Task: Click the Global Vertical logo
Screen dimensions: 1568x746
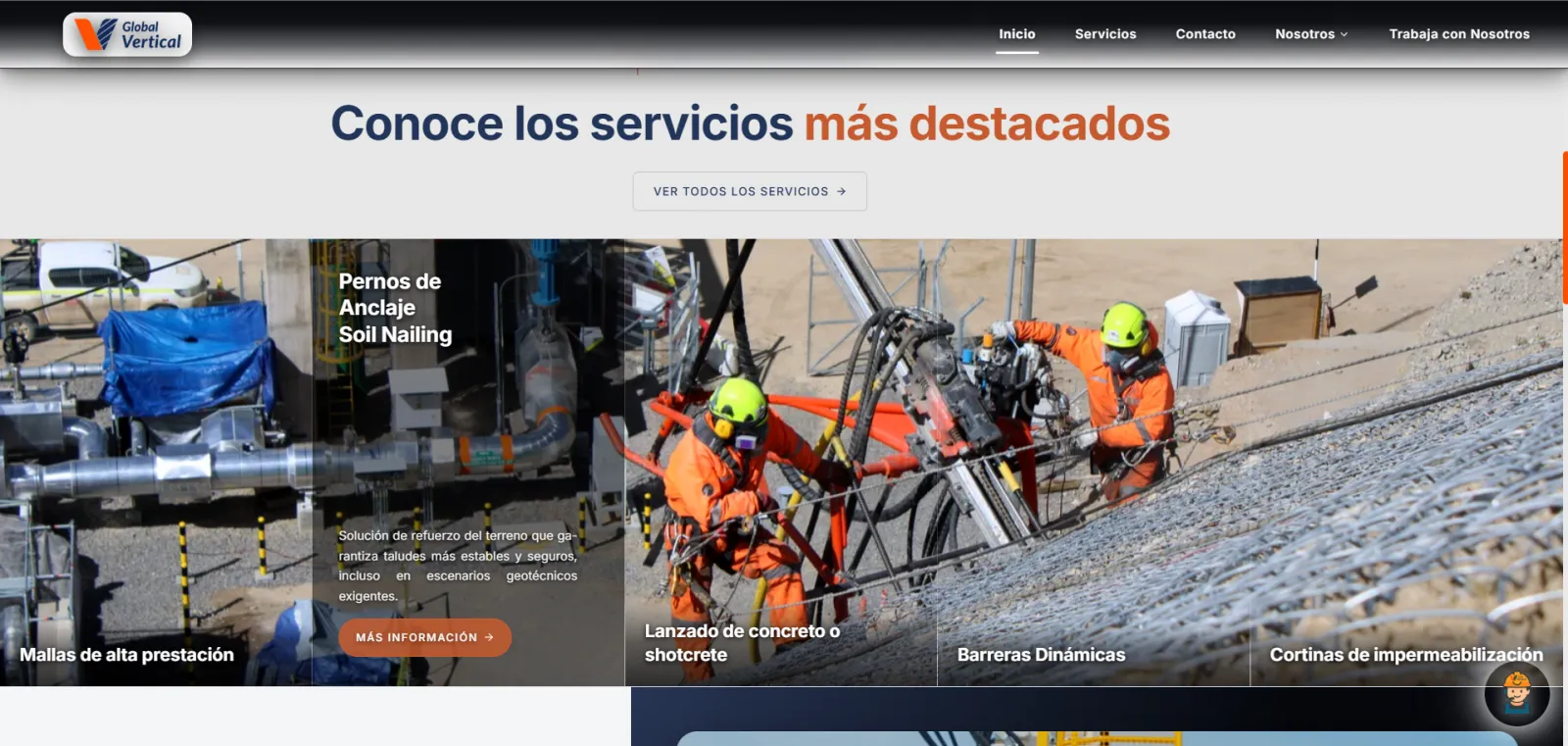Action: tap(127, 34)
